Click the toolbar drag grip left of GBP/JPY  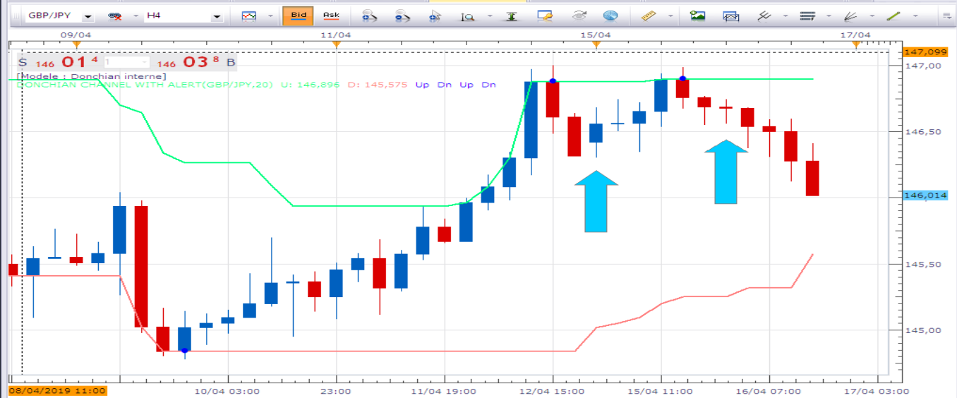click(x=16, y=16)
